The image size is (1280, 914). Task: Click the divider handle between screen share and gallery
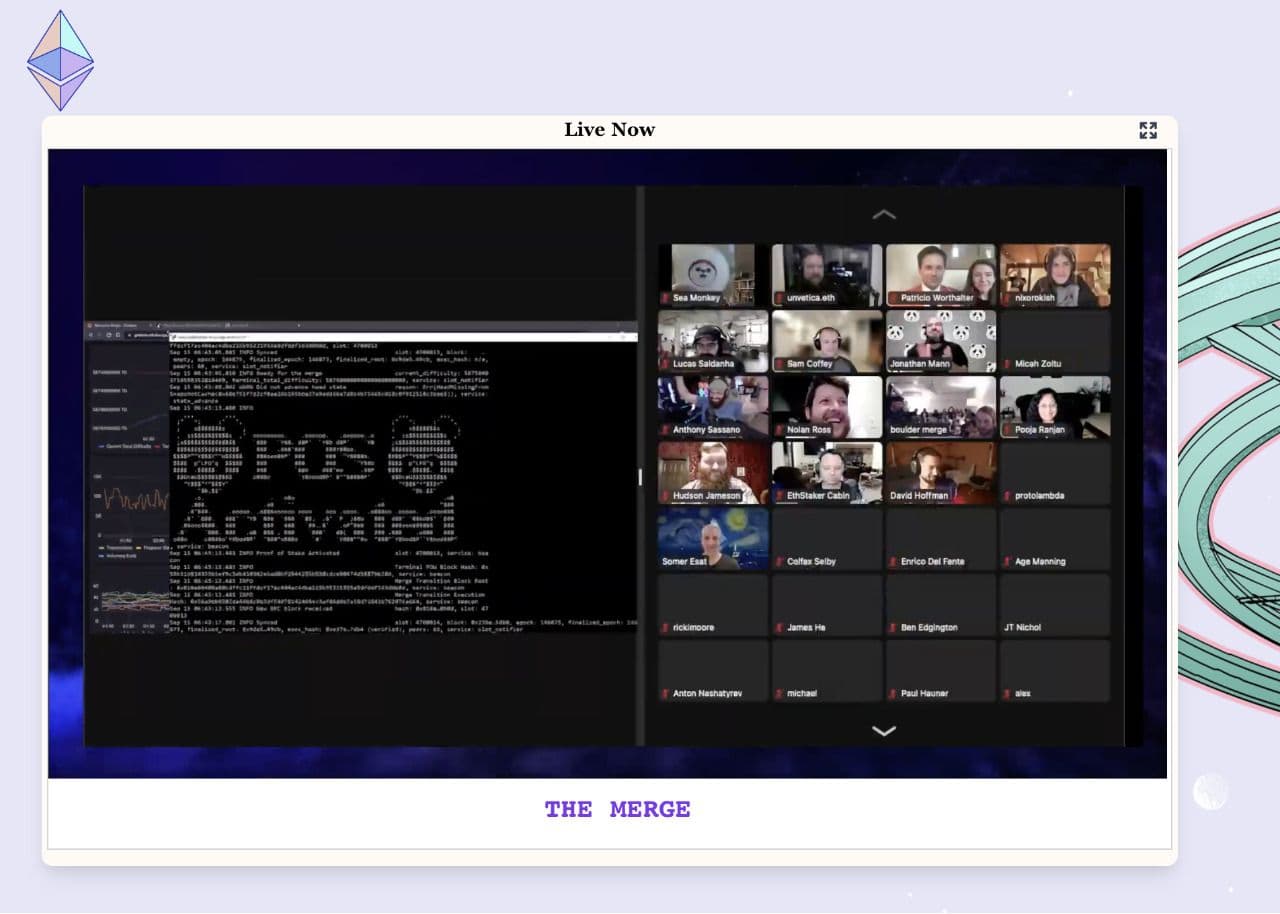[640, 477]
